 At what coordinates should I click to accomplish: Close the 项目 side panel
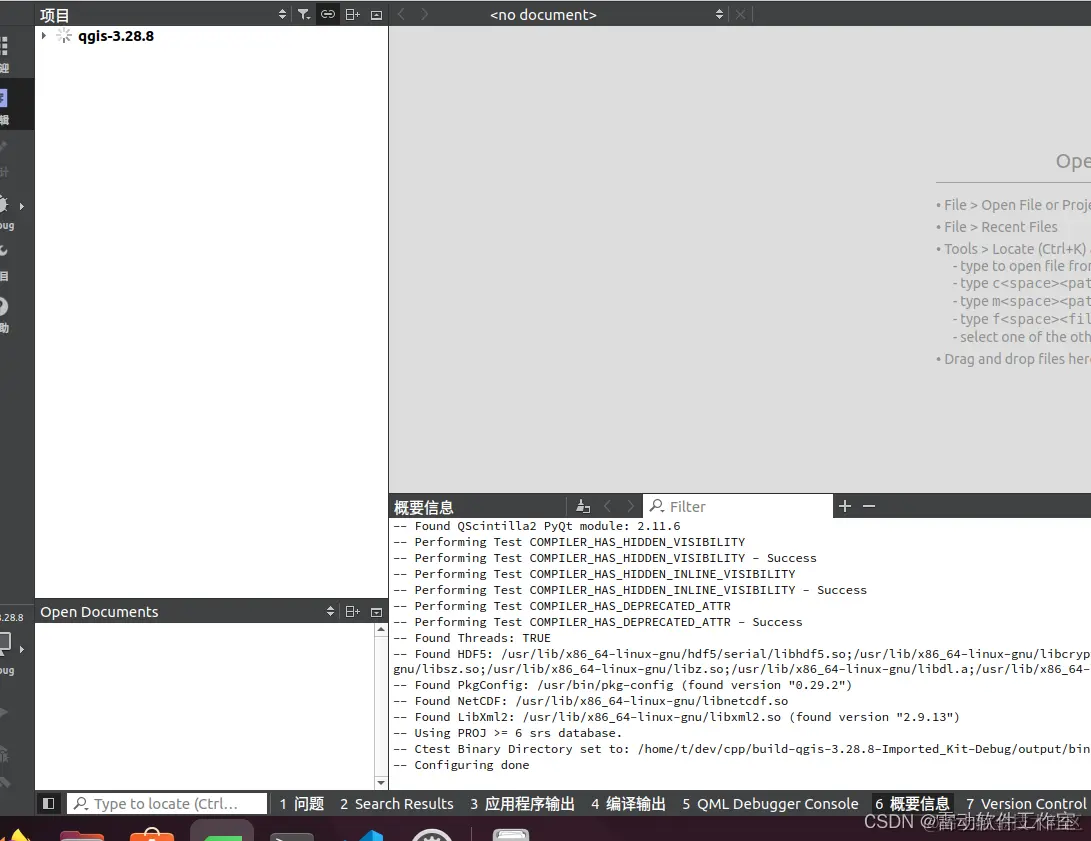click(376, 15)
